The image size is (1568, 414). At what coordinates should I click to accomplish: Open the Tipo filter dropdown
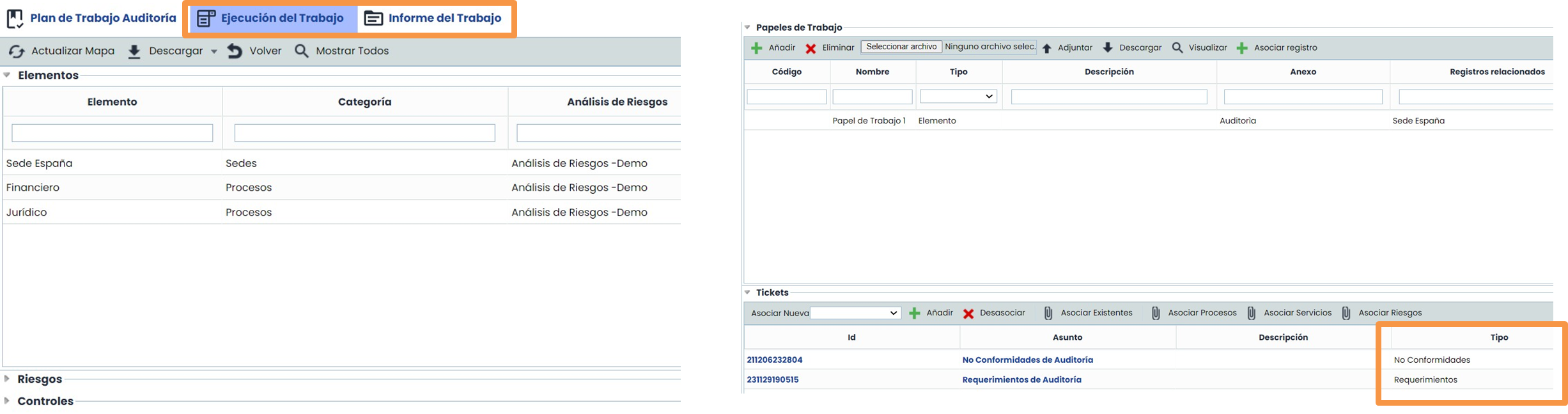[x=958, y=97]
